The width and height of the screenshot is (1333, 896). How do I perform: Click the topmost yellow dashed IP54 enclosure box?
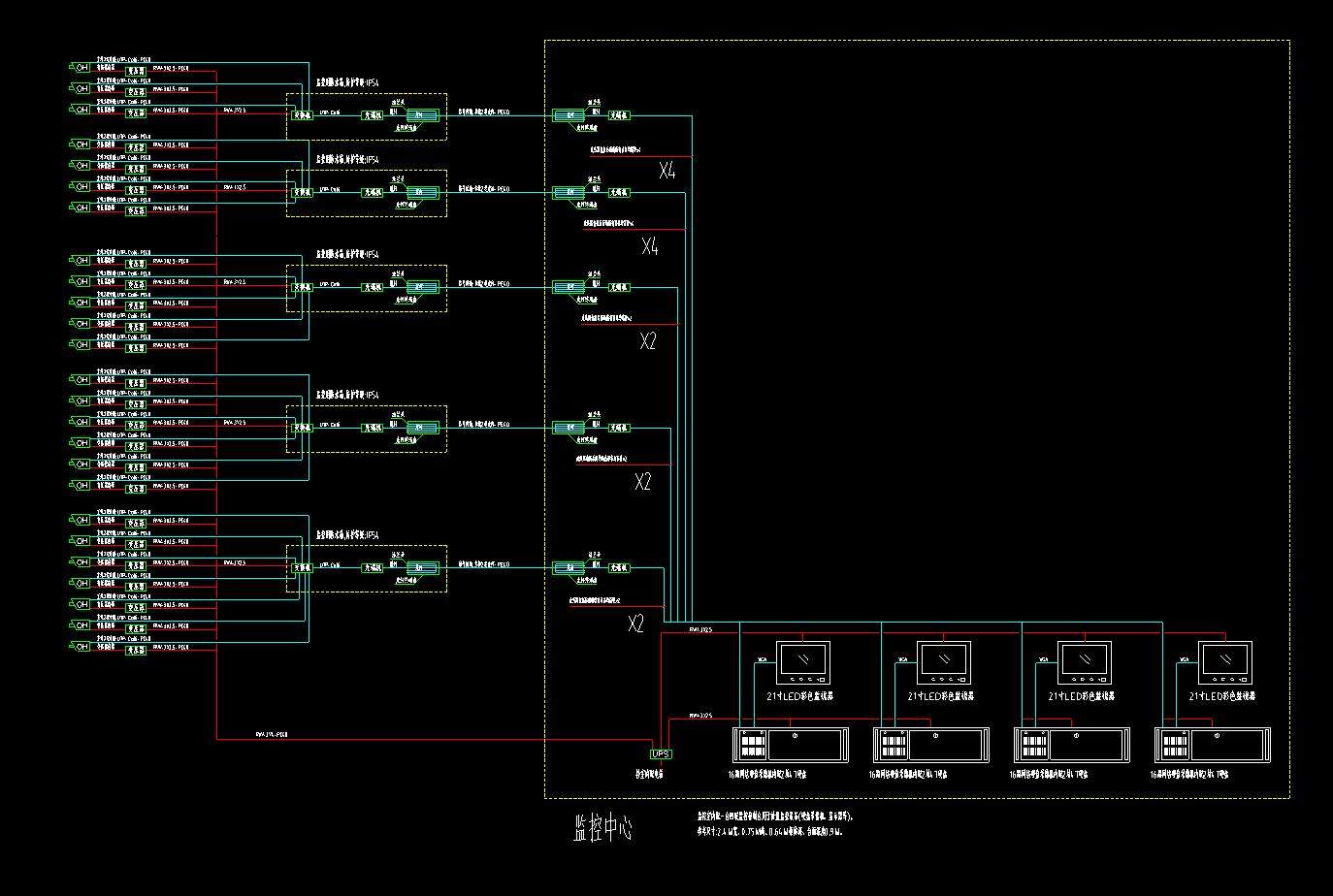pos(367,116)
